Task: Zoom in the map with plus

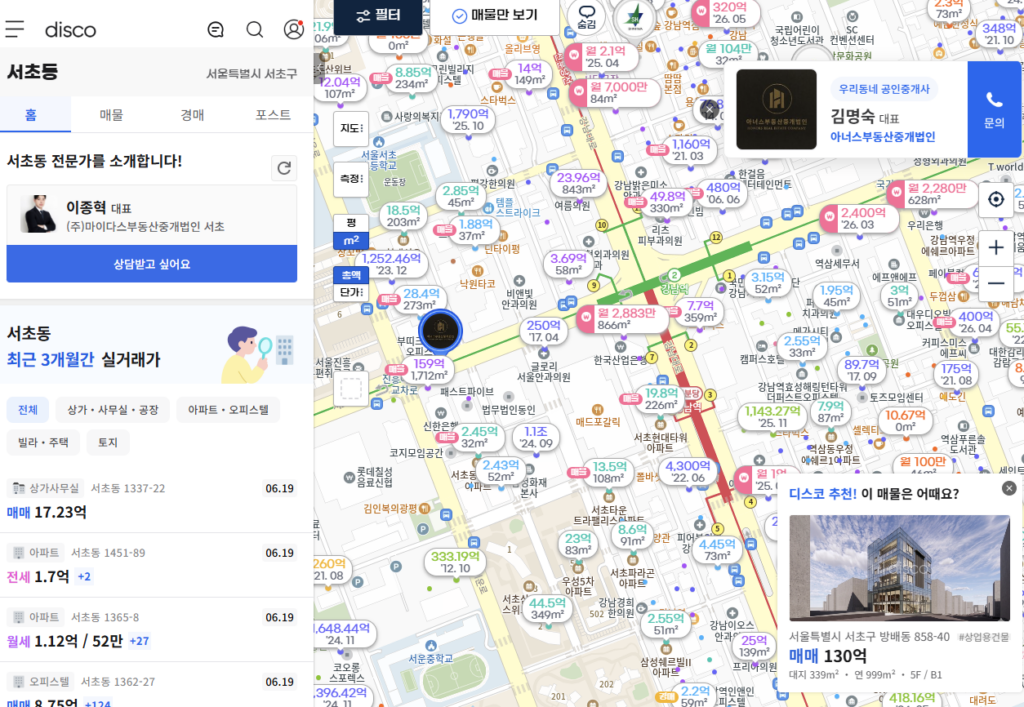Action: coord(996,247)
